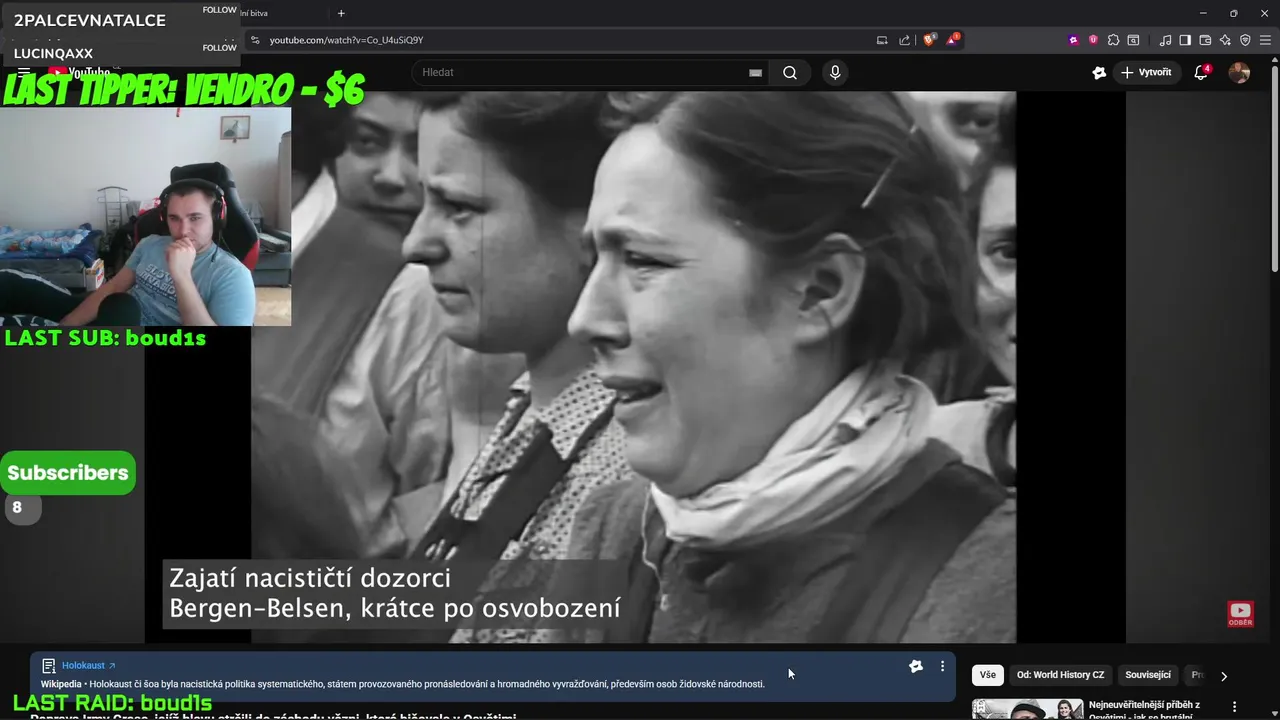Open the purple extension icon in toolbar
The image size is (1280, 720).
click(1074, 40)
